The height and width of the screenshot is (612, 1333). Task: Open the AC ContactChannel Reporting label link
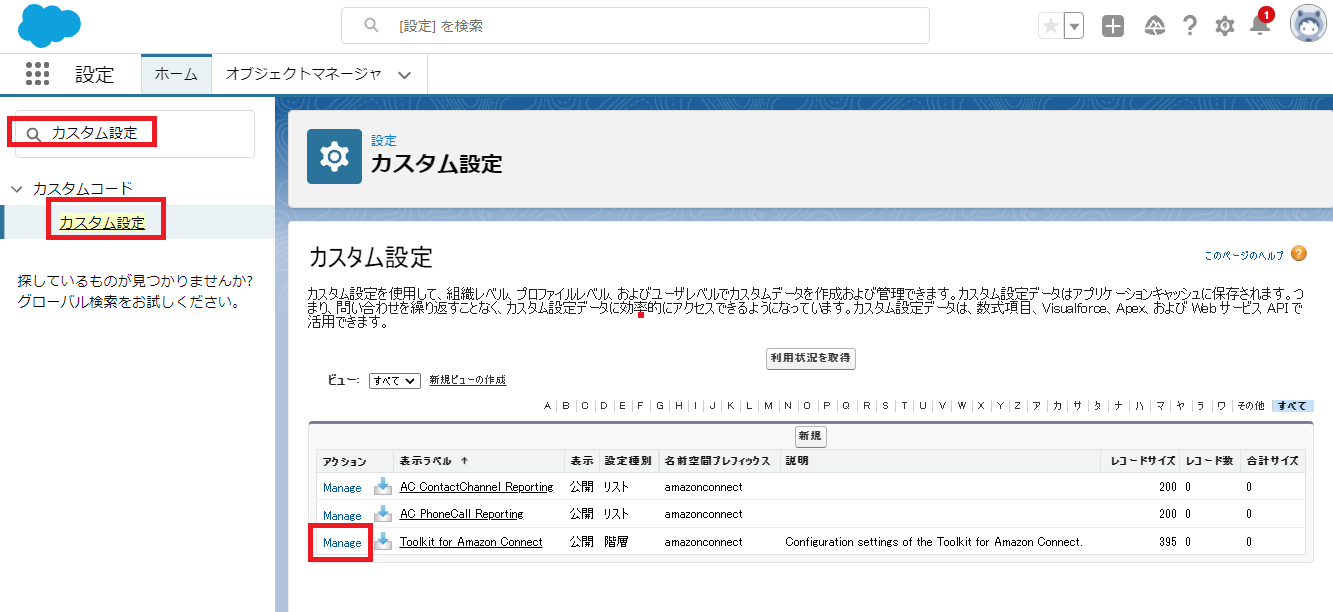tap(477, 487)
